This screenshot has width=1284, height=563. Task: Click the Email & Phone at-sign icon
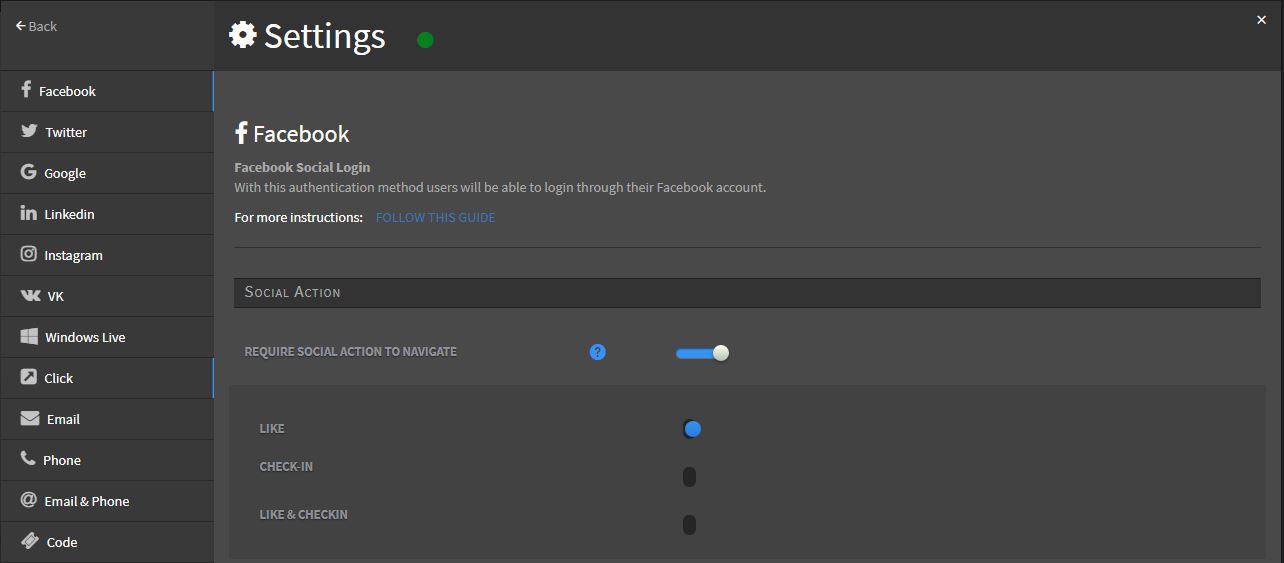pyautogui.click(x=28, y=500)
